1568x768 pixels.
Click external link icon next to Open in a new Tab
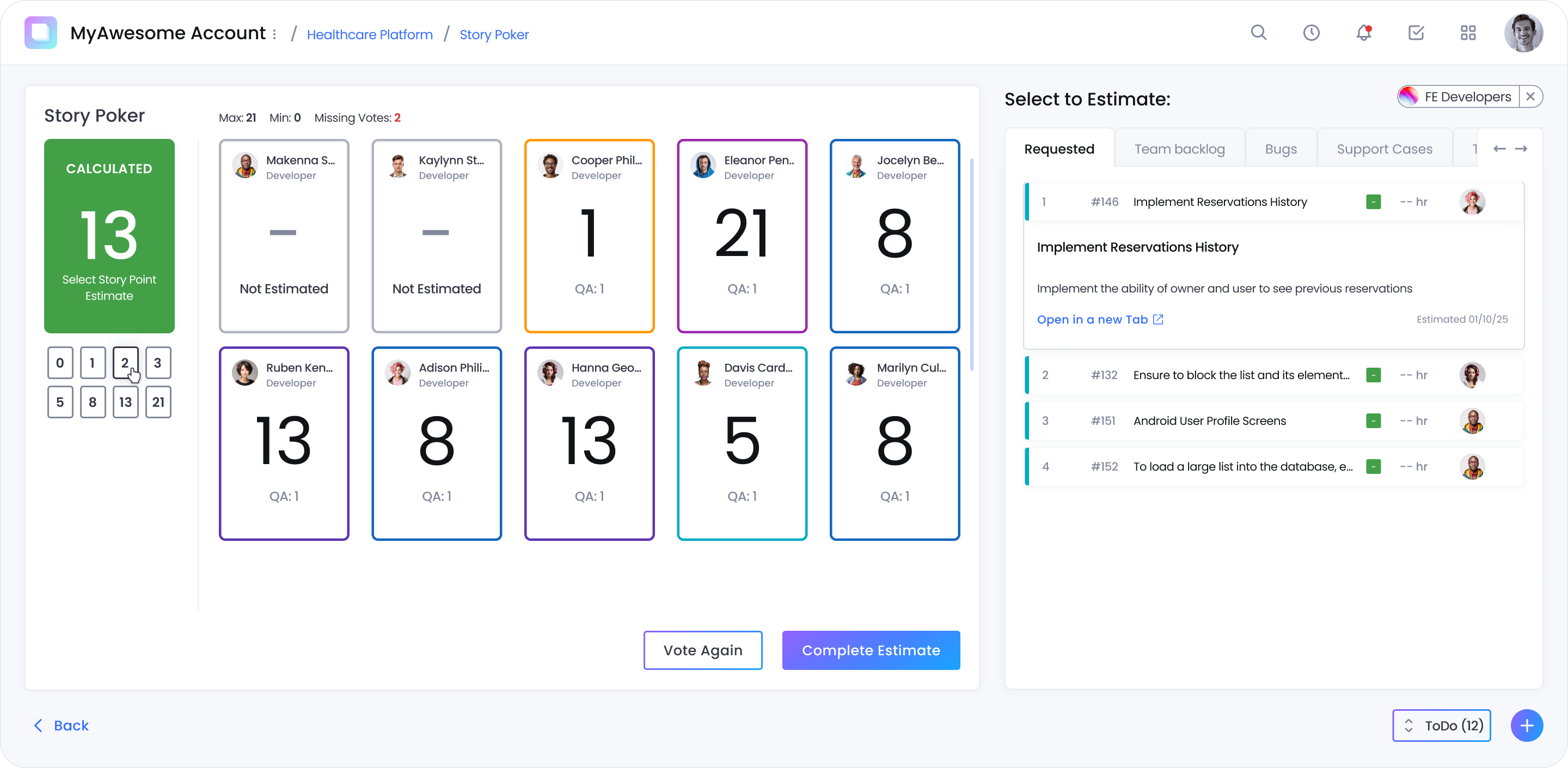coord(1157,320)
